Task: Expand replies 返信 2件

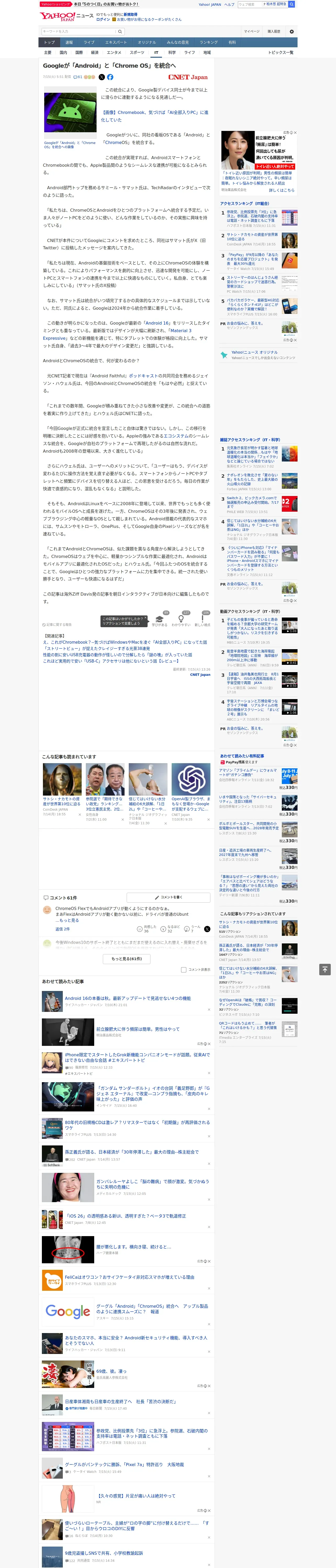Action: point(63,929)
